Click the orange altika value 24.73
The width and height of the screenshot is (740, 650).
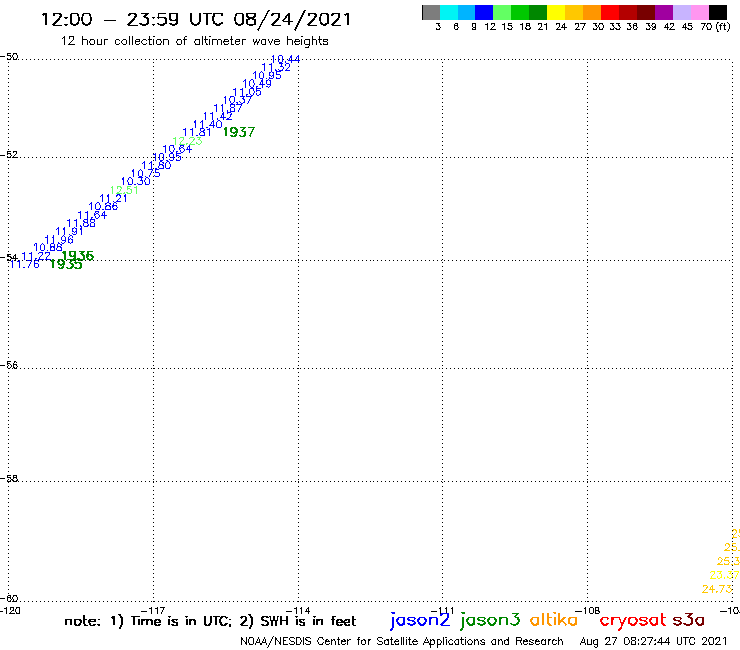click(x=717, y=589)
